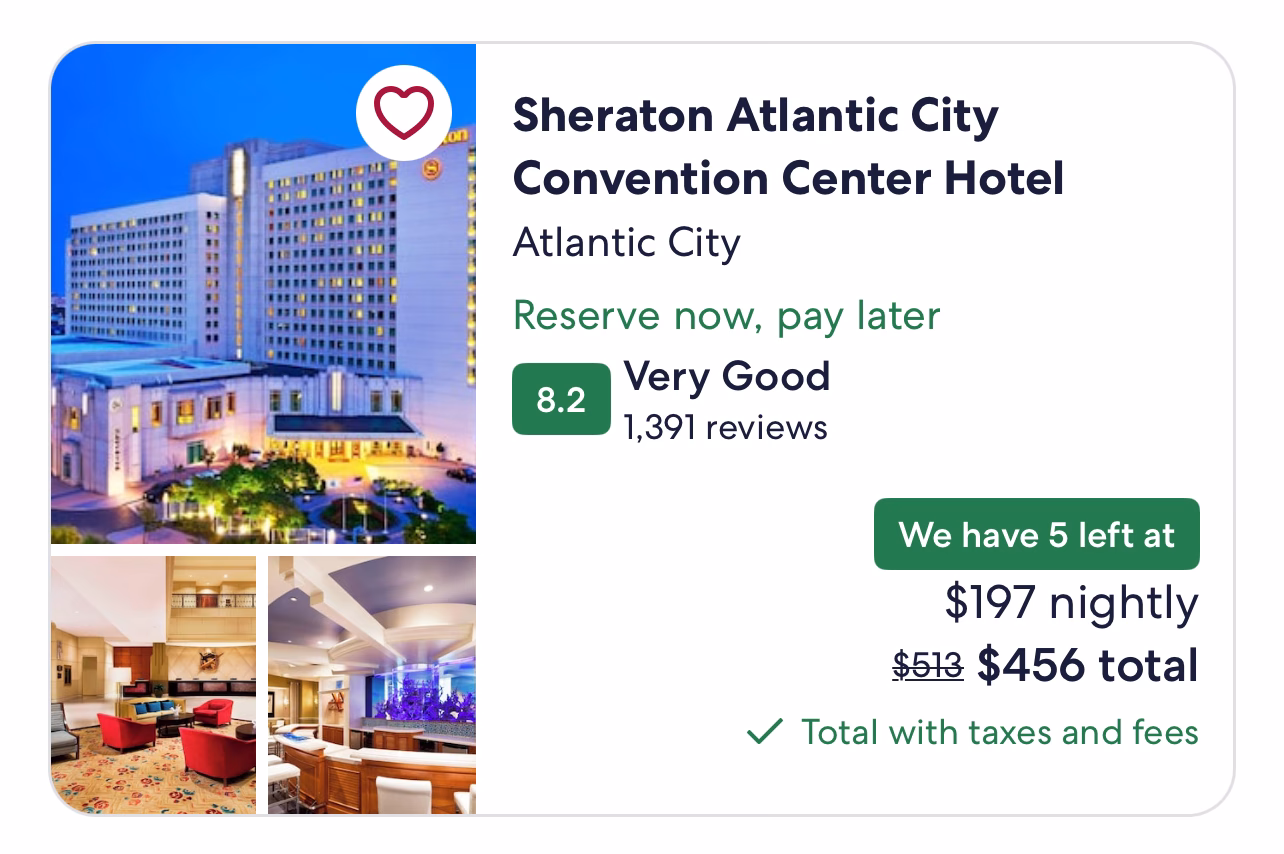Click the $456 total price
Image resolution: width=1284 pixels, height=854 pixels.
pos(1087,665)
